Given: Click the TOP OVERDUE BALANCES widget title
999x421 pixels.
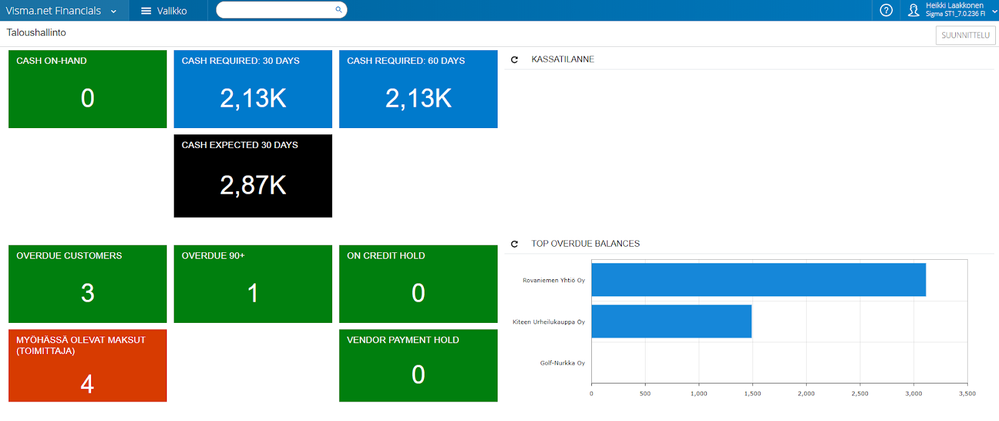Looking at the screenshot, I should pos(586,243).
